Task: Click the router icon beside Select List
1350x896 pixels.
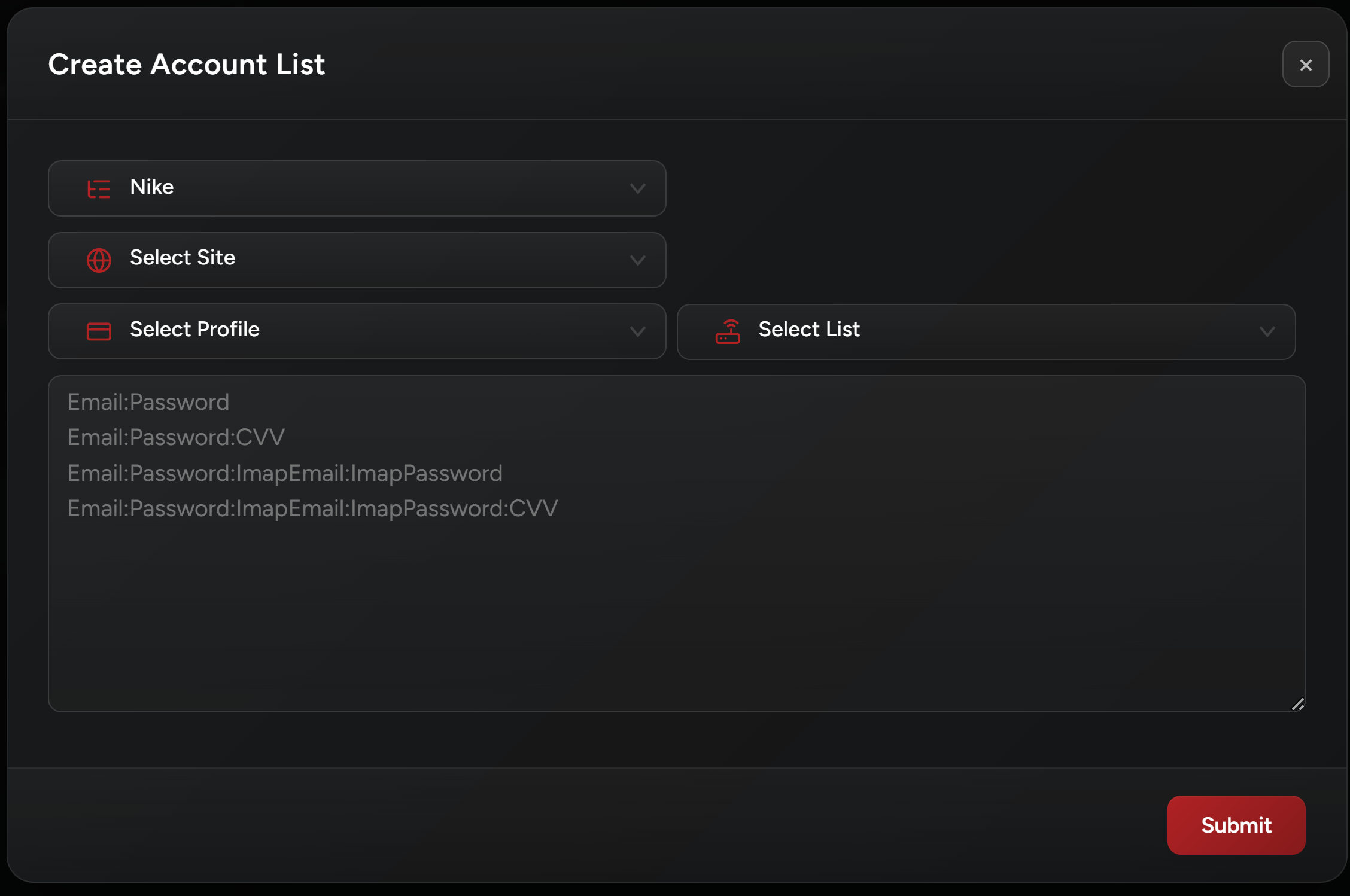Action: (728, 331)
